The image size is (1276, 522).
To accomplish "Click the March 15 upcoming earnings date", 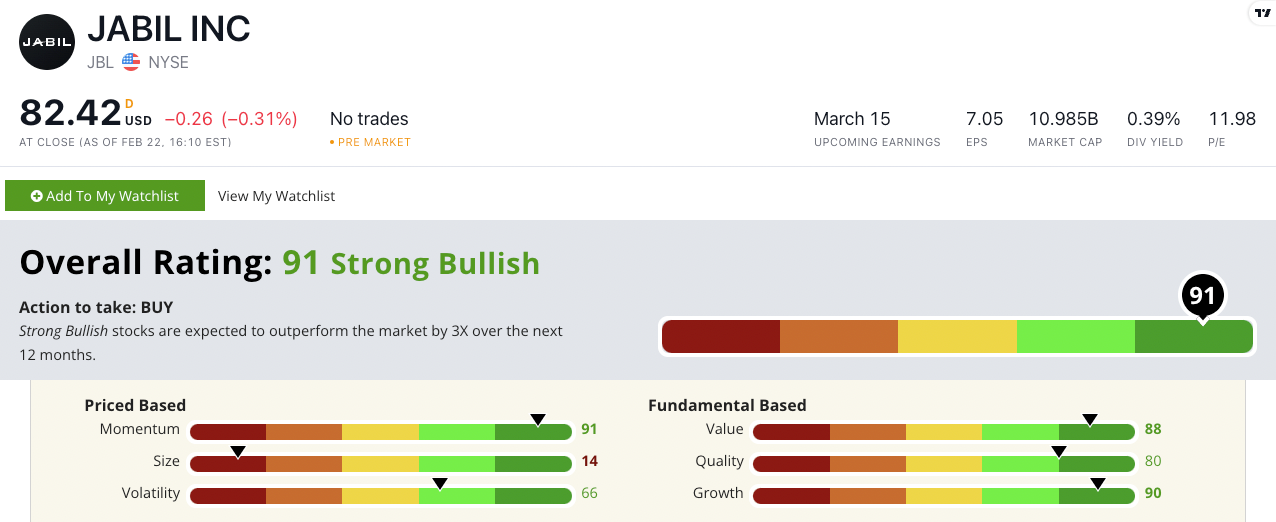I will tap(852, 119).
